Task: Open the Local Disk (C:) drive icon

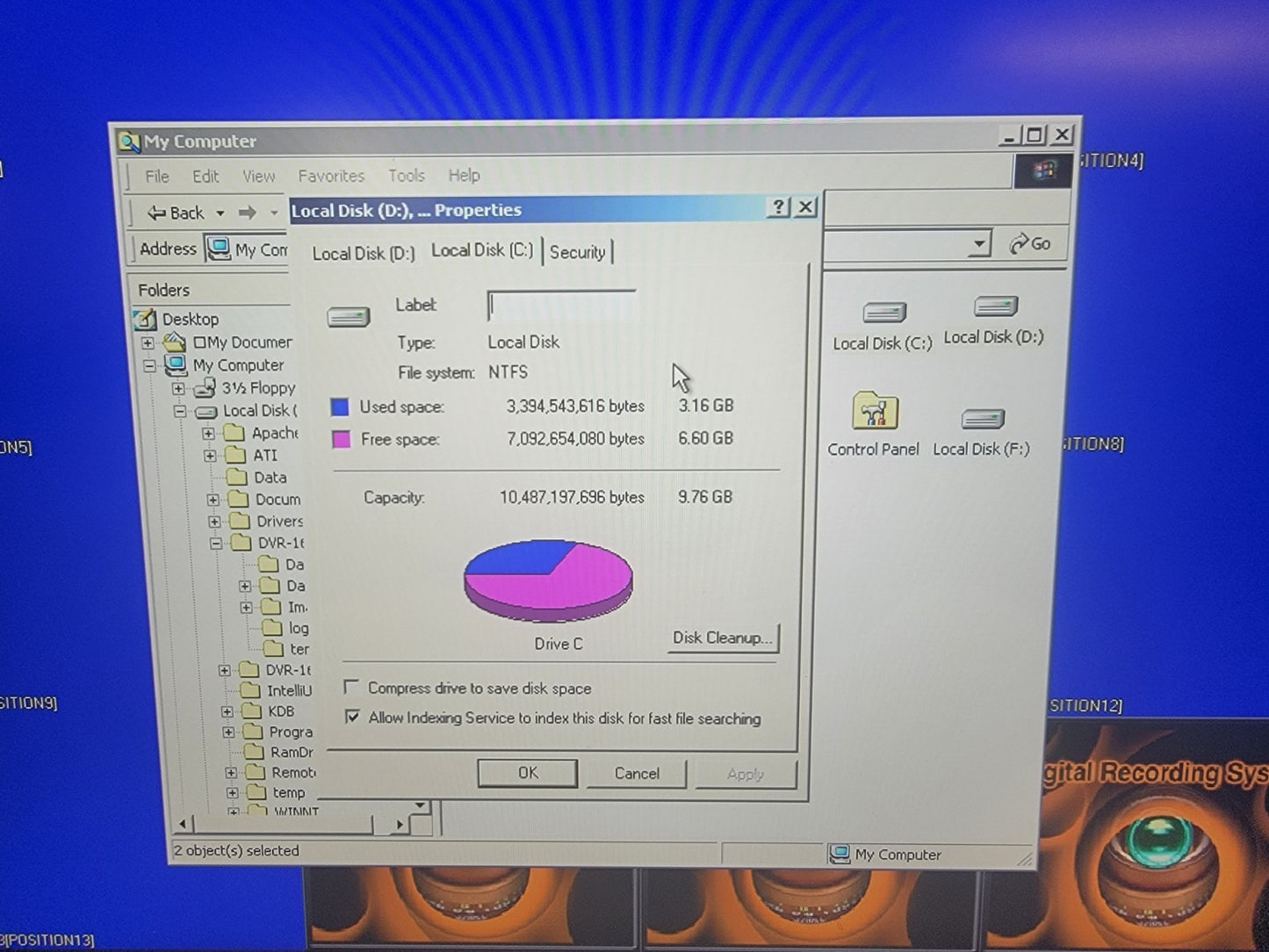Action: pos(883,314)
